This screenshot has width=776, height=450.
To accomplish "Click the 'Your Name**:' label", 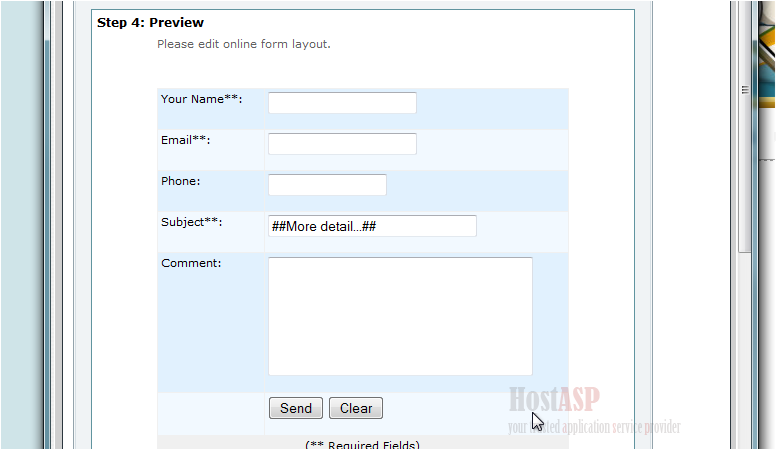I will point(201,99).
